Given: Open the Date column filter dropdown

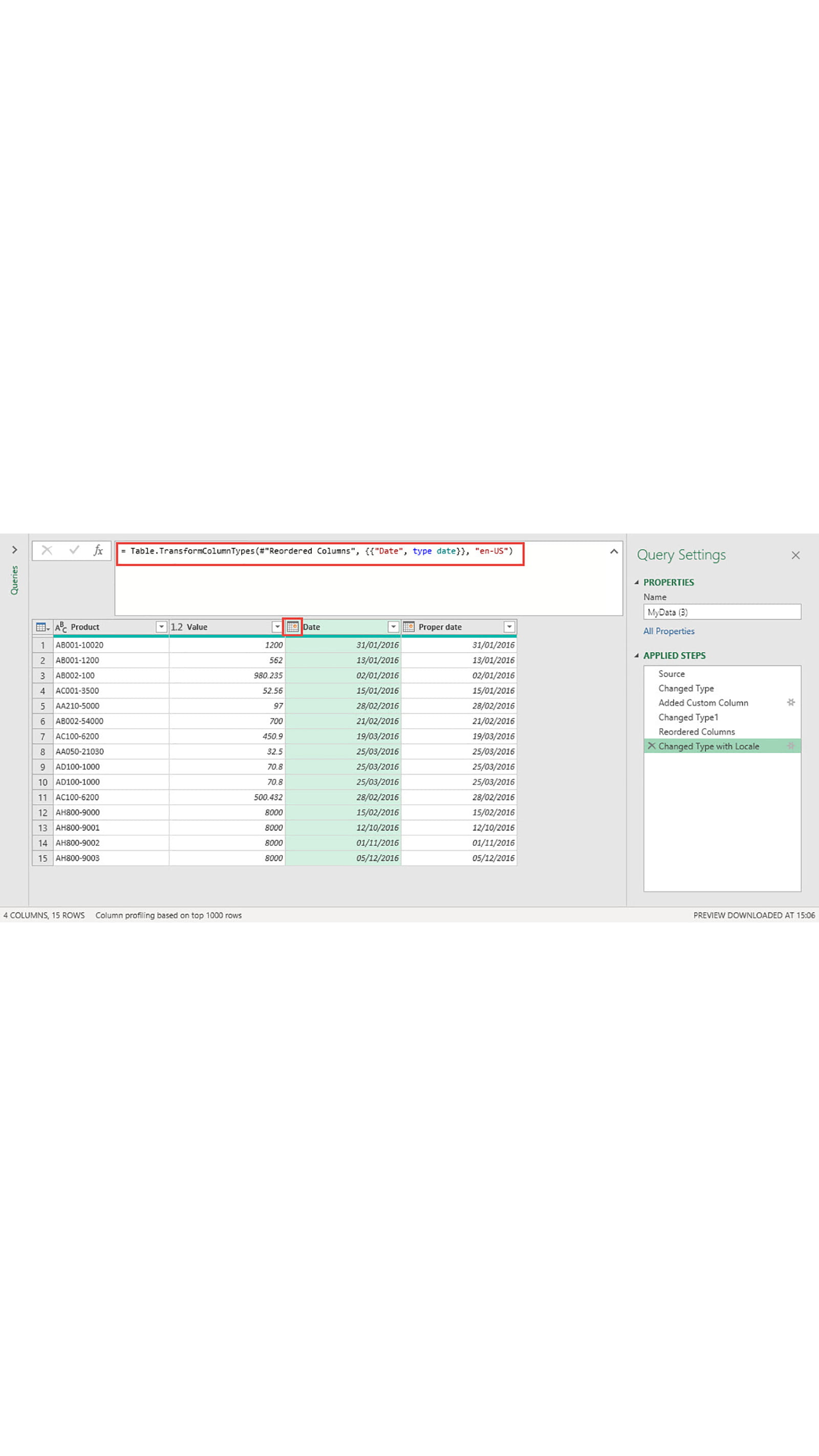Looking at the screenshot, I should click(x=393, y=626).
